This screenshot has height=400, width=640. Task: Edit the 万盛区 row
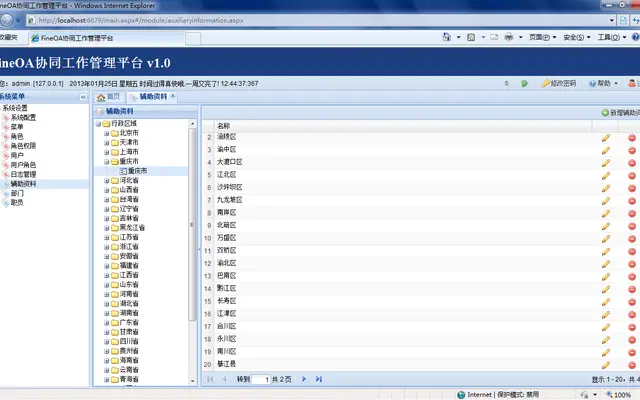pos(606,239)
